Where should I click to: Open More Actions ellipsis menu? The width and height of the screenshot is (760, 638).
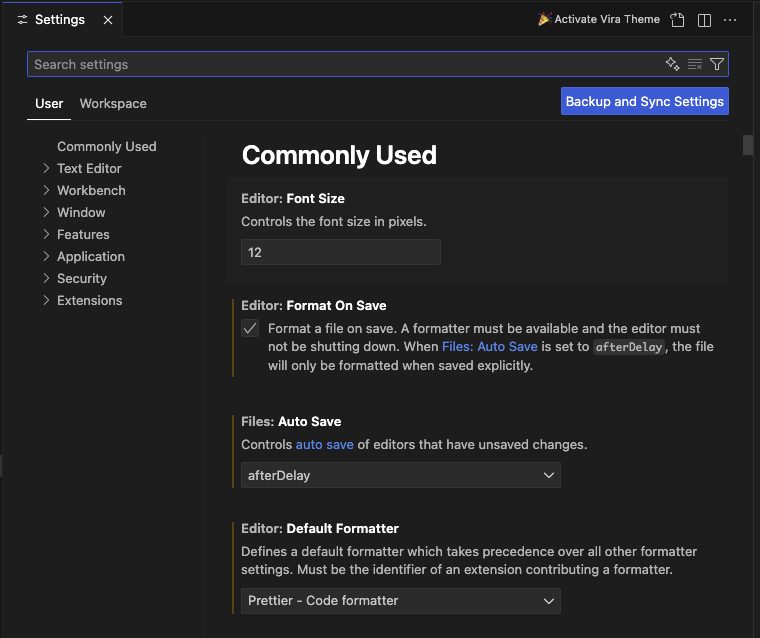click(x=730, y=20)
